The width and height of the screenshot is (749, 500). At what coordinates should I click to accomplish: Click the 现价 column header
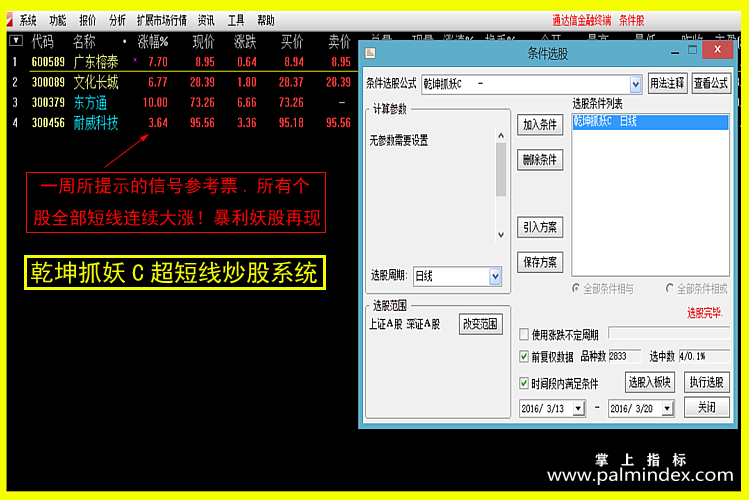203,42
